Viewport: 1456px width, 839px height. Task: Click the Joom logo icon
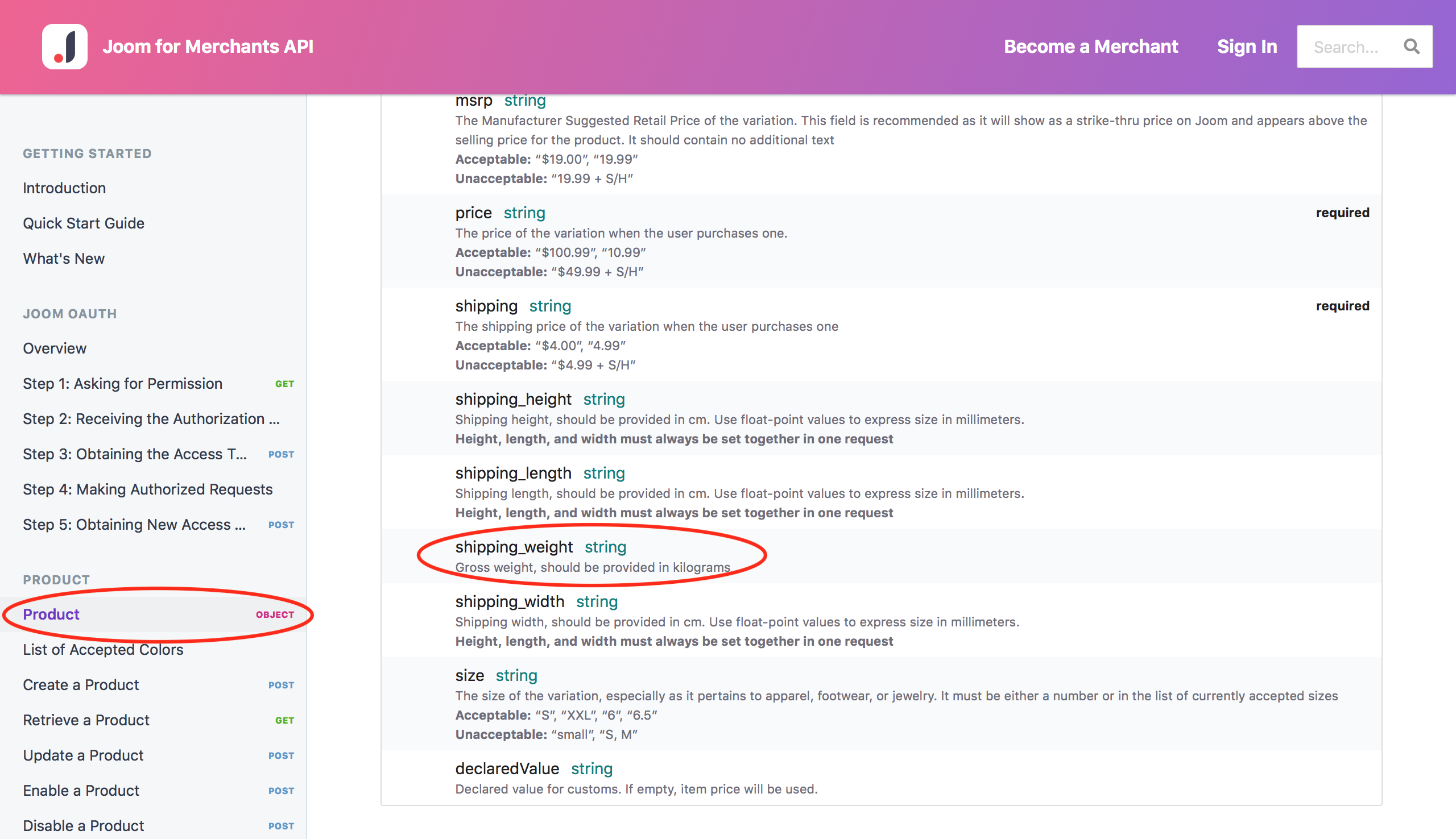tap(65, 46)
